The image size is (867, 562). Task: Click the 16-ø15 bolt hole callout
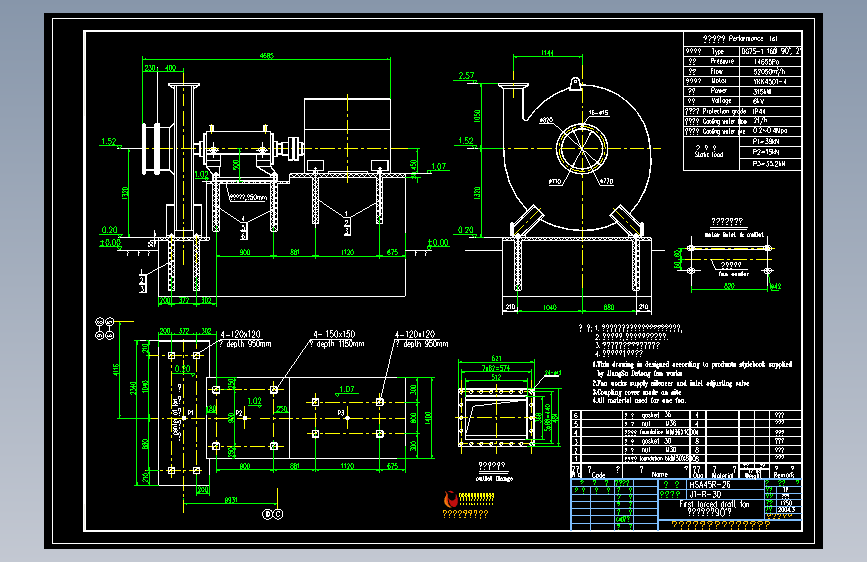click(x=598, y=113)
